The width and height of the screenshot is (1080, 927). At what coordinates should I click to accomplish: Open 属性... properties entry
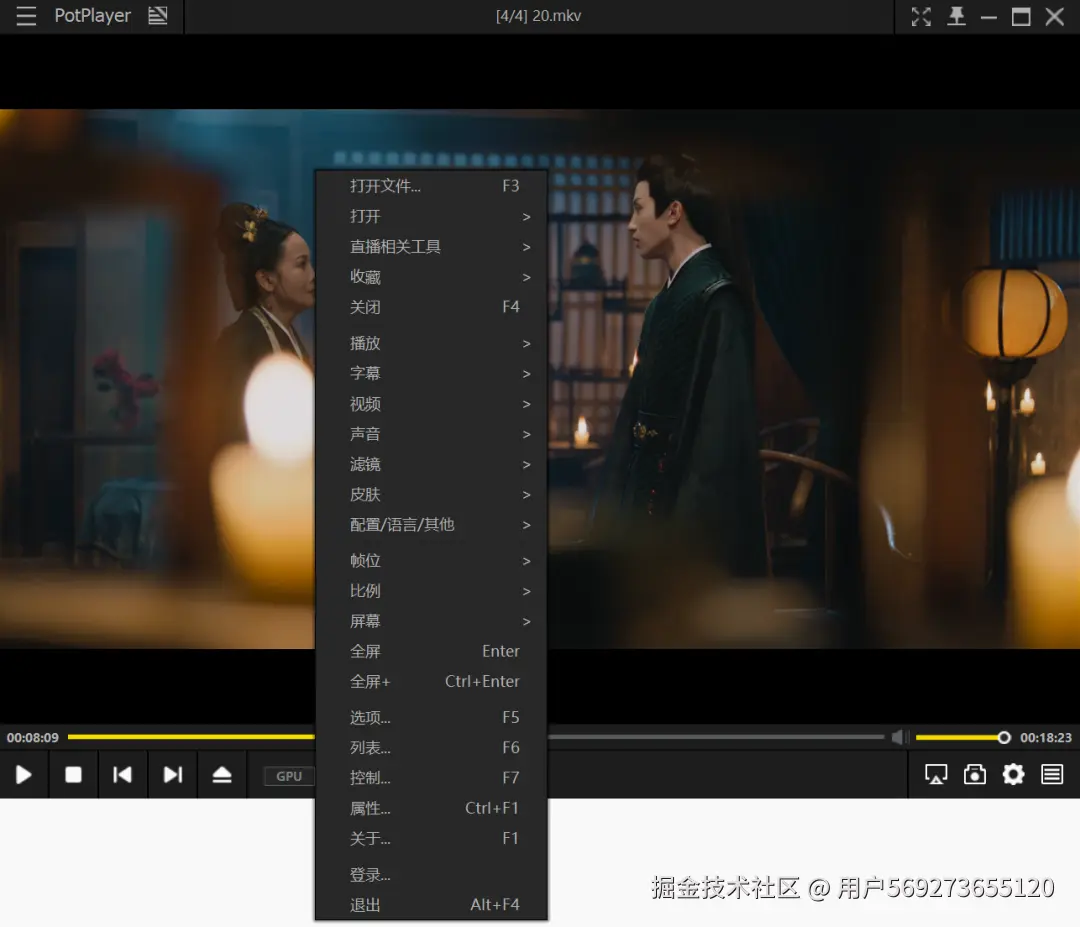[x=432, y=809]
